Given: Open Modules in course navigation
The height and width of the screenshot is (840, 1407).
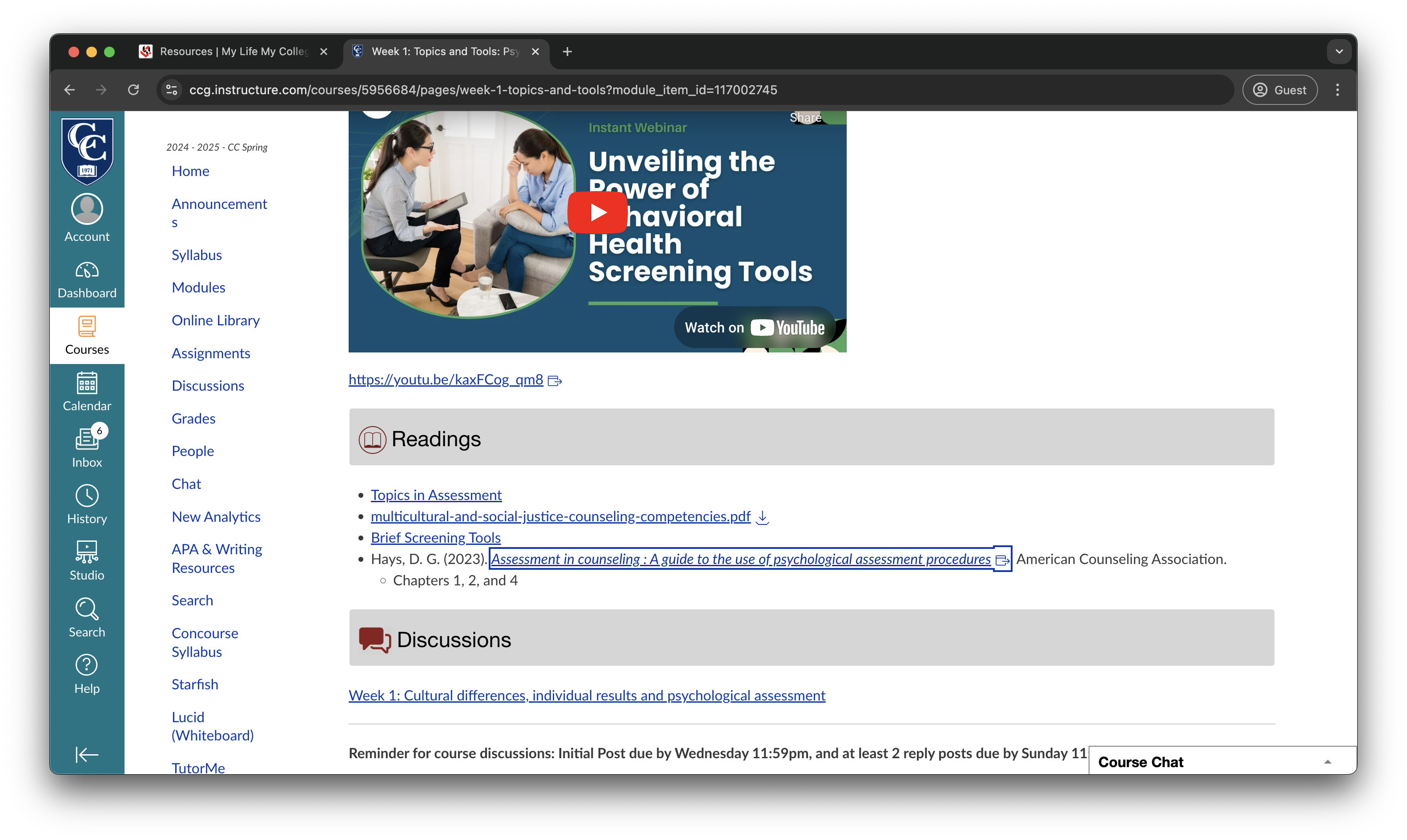Looking at the screenshot, I should pyautogui.click(x=198, y=288).
